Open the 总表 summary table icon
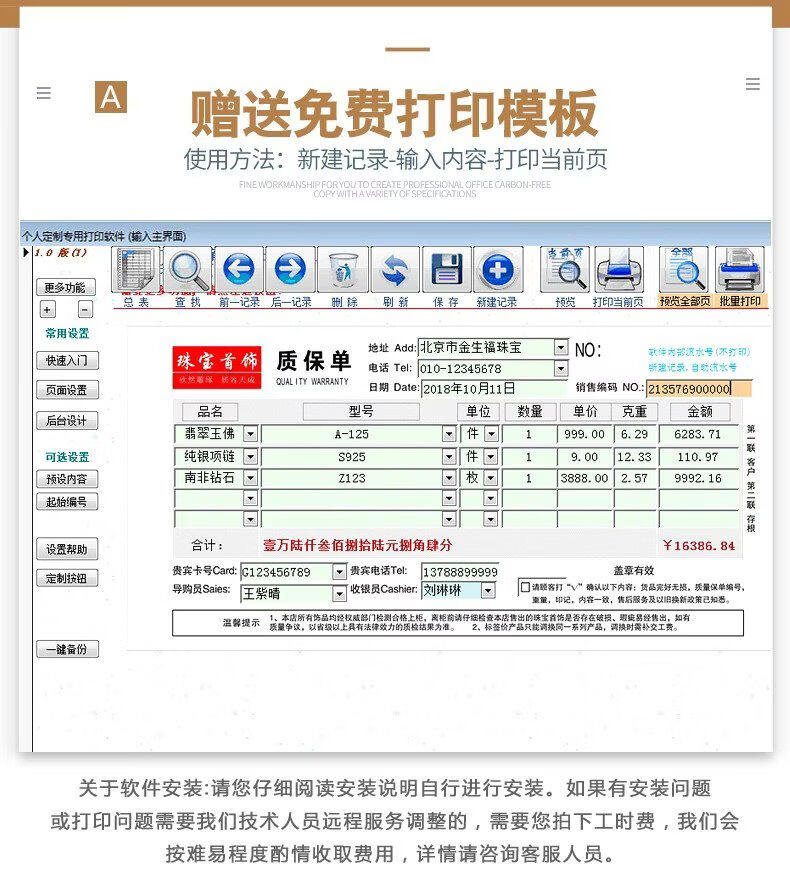Viewport: 790px width, 880px height. [x=136, y=270]
